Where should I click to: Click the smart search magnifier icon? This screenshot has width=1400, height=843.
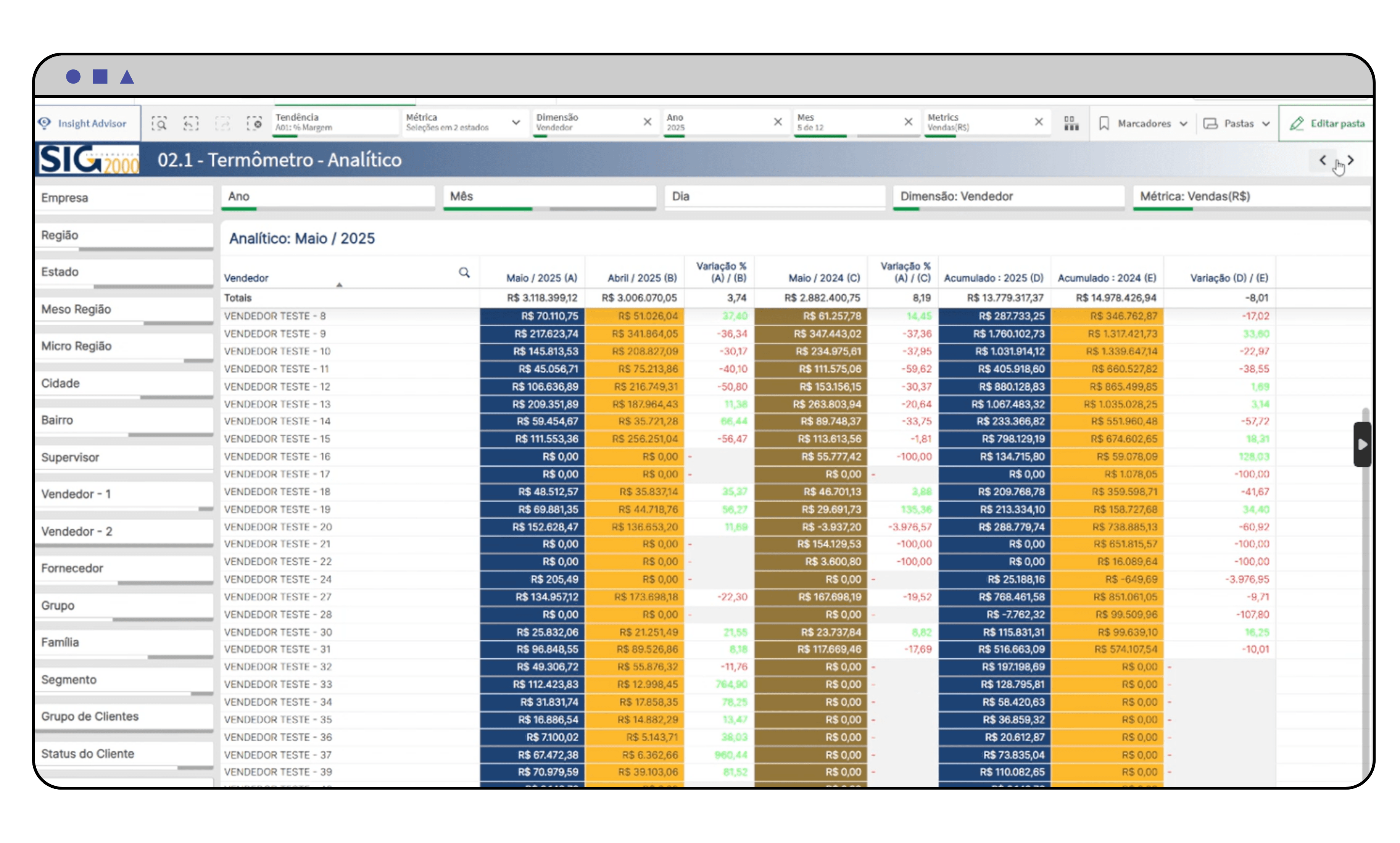pyautogui.click(x=159, y=123)
